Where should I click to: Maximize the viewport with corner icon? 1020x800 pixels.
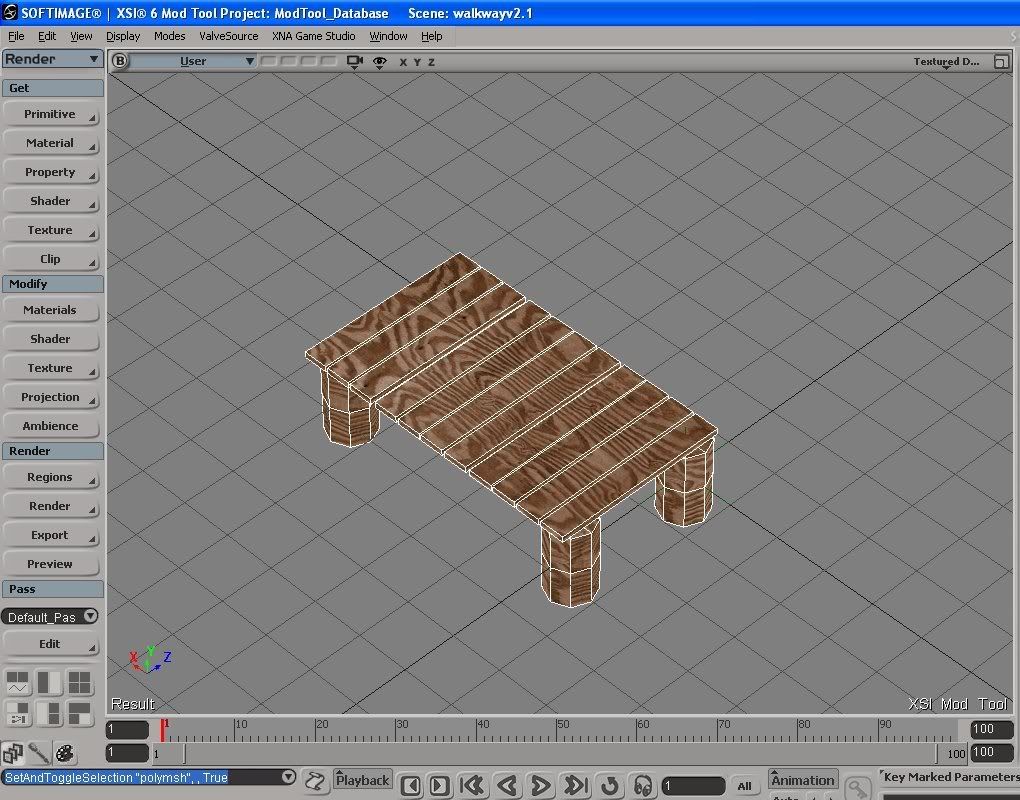point(1002,62)
